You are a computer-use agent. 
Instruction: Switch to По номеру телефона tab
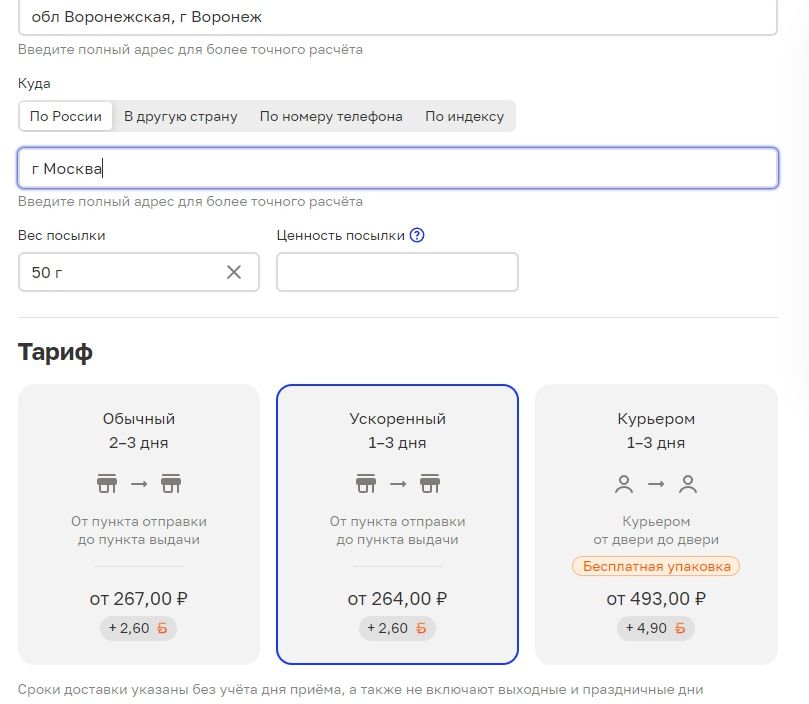tap(331, 116)
